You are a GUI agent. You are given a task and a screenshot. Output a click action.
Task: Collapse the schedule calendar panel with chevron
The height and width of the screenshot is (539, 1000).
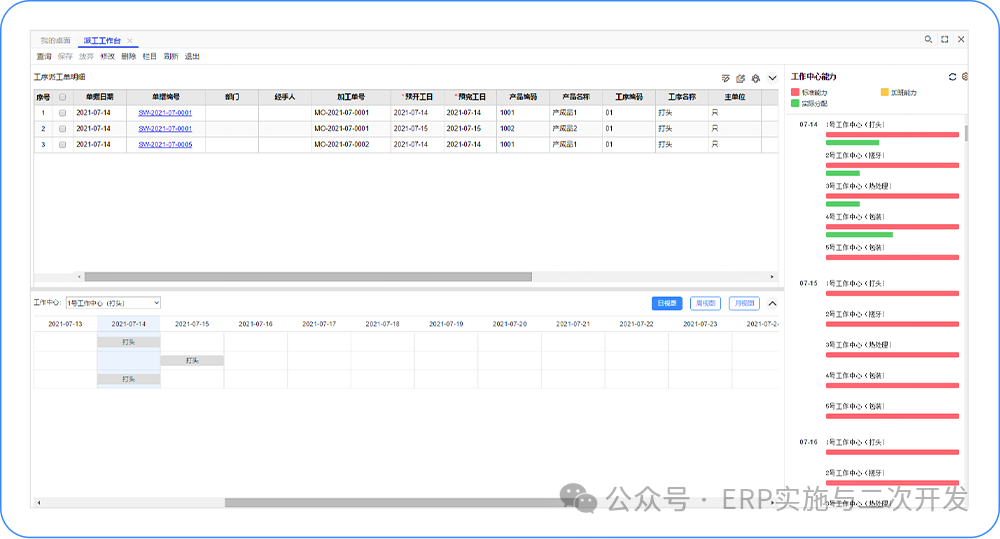coord(772,303)
